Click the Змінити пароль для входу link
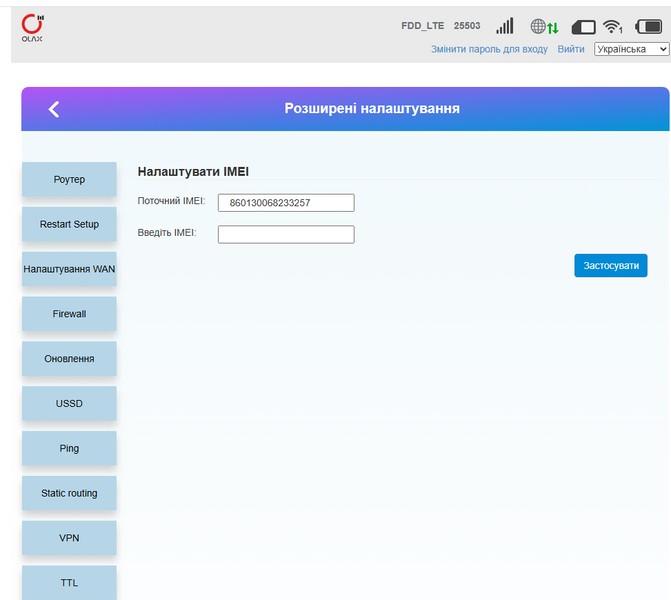The width and height of the screenshot is (671, 600). click(489, 49)
